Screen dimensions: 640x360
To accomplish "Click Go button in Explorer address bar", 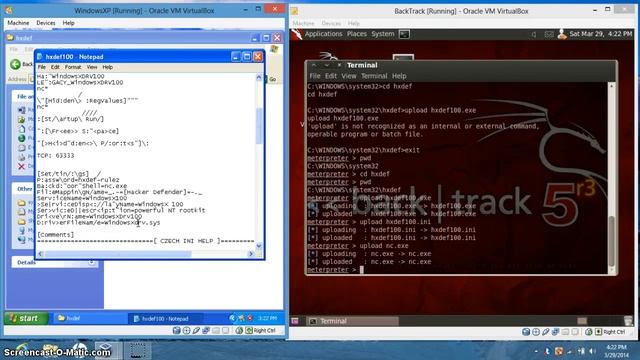I will 272,79.
